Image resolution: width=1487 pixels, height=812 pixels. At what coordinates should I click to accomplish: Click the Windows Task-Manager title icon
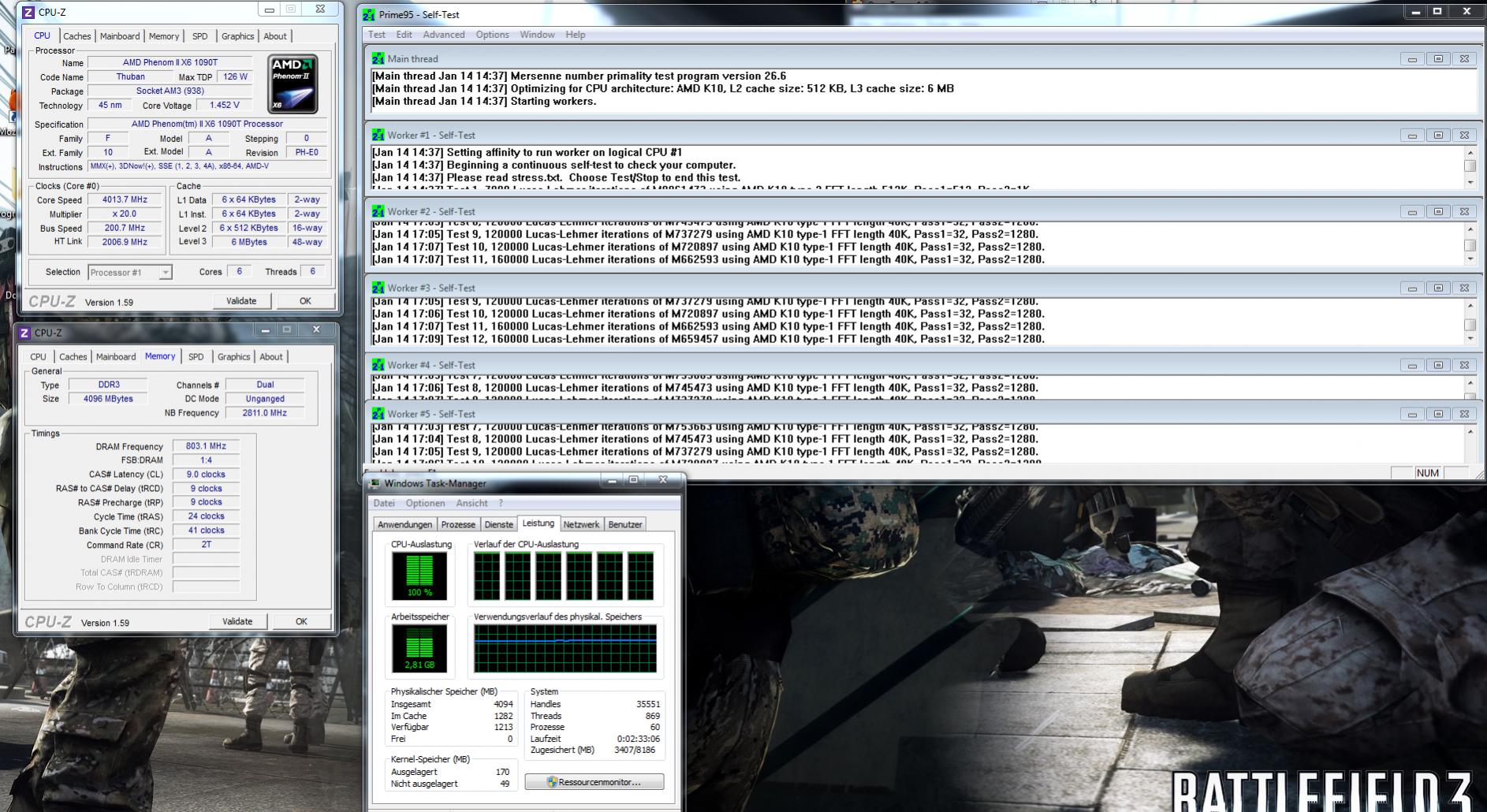tap(375, 483)
